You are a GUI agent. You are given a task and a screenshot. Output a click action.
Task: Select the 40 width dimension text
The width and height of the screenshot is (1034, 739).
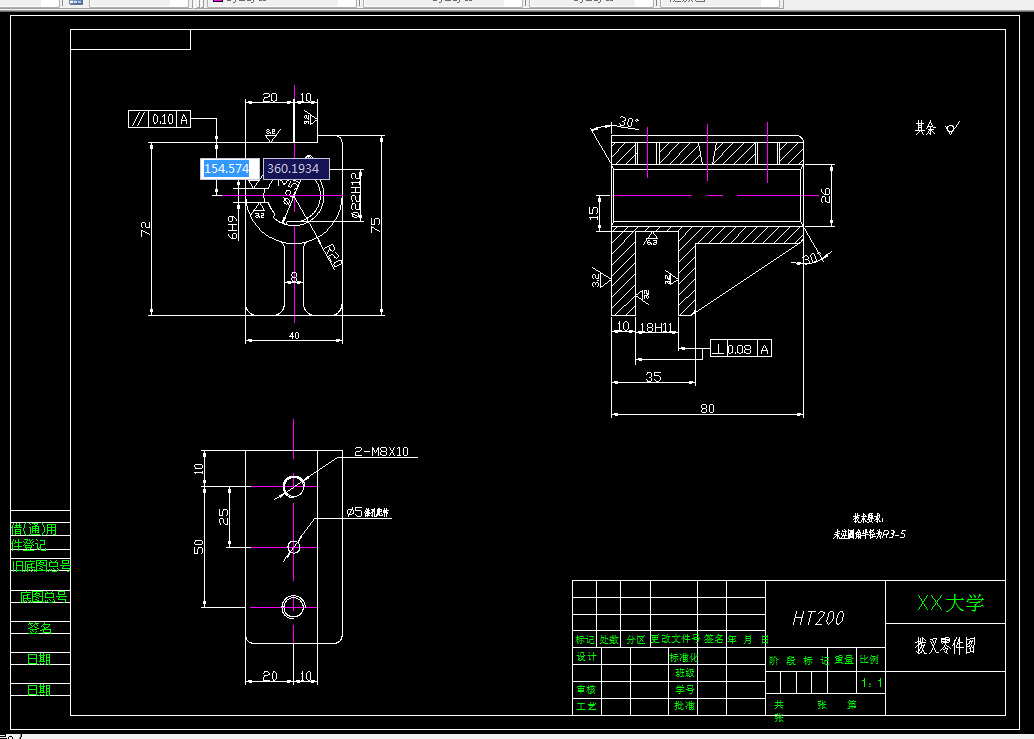click(294, 336)
